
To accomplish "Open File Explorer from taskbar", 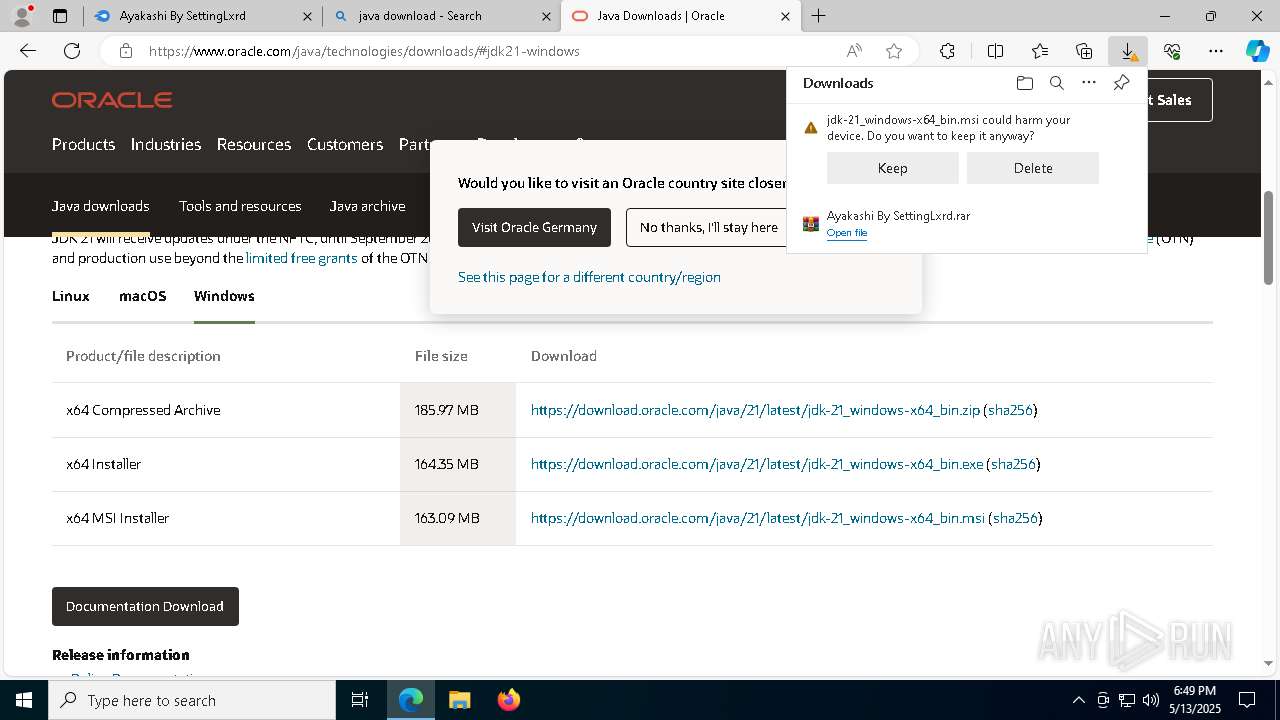I will click(459, 700).
